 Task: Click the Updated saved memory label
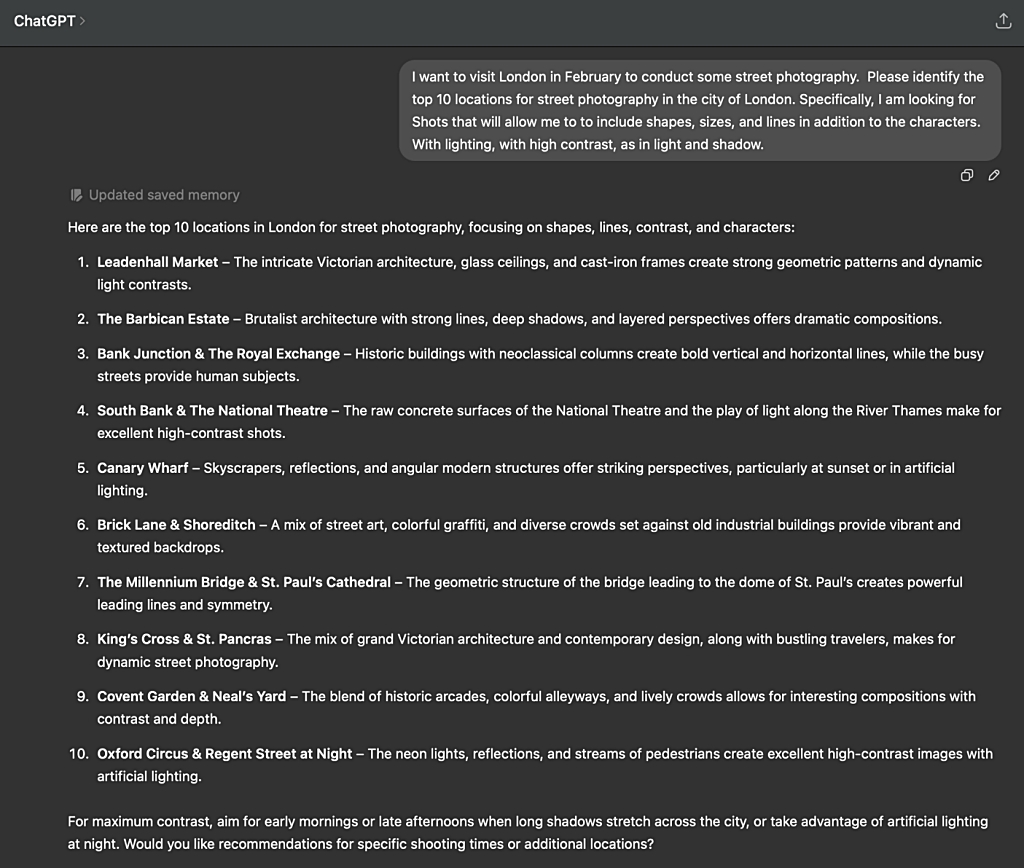click(164, 195)
